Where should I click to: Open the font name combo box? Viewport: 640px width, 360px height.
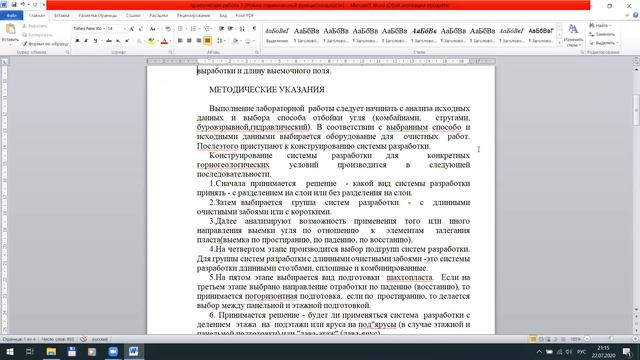point(89,29)
